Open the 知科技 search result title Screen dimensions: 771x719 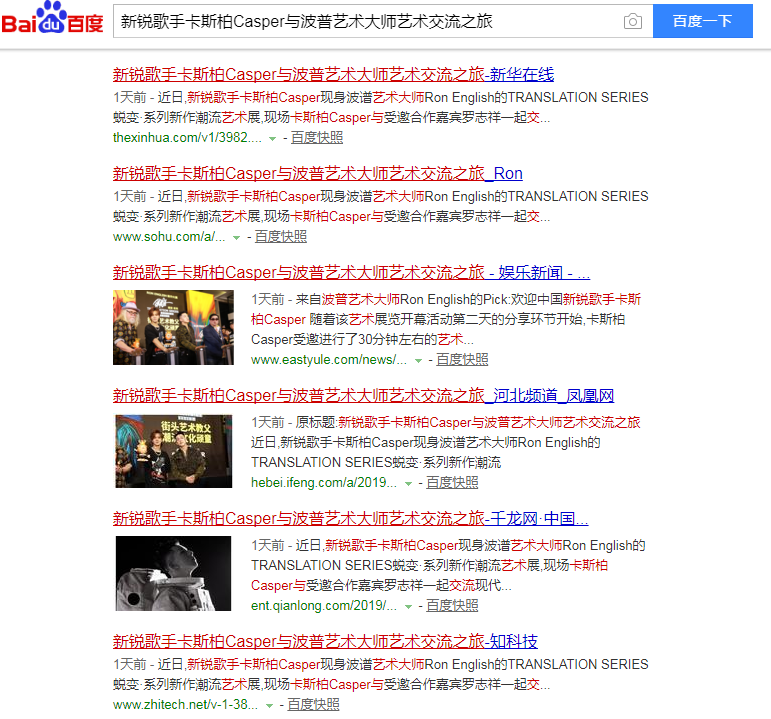(325, 641)
